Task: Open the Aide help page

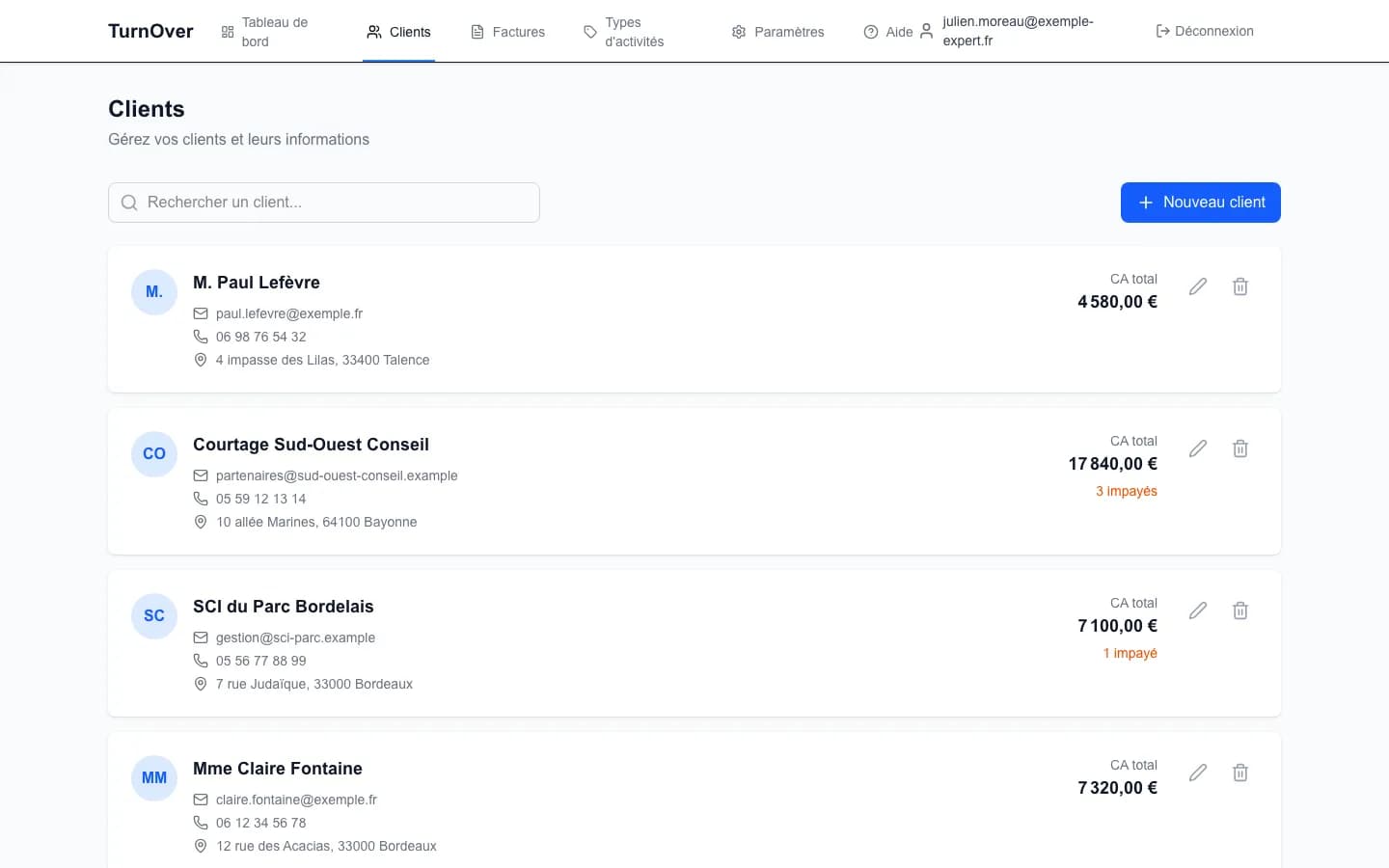Action: [888, 32]
